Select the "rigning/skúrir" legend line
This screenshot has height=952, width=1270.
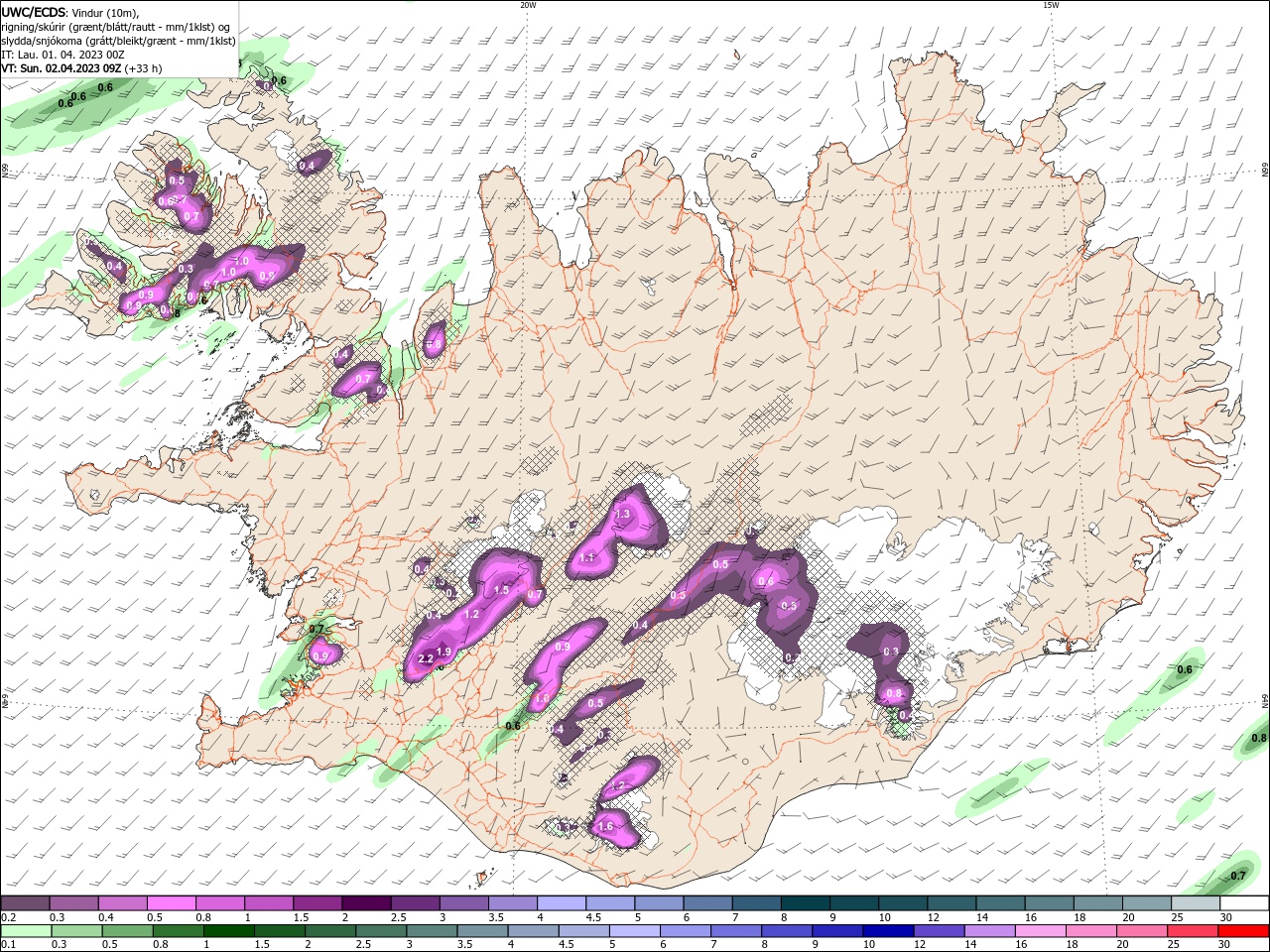tap(115, 27)
